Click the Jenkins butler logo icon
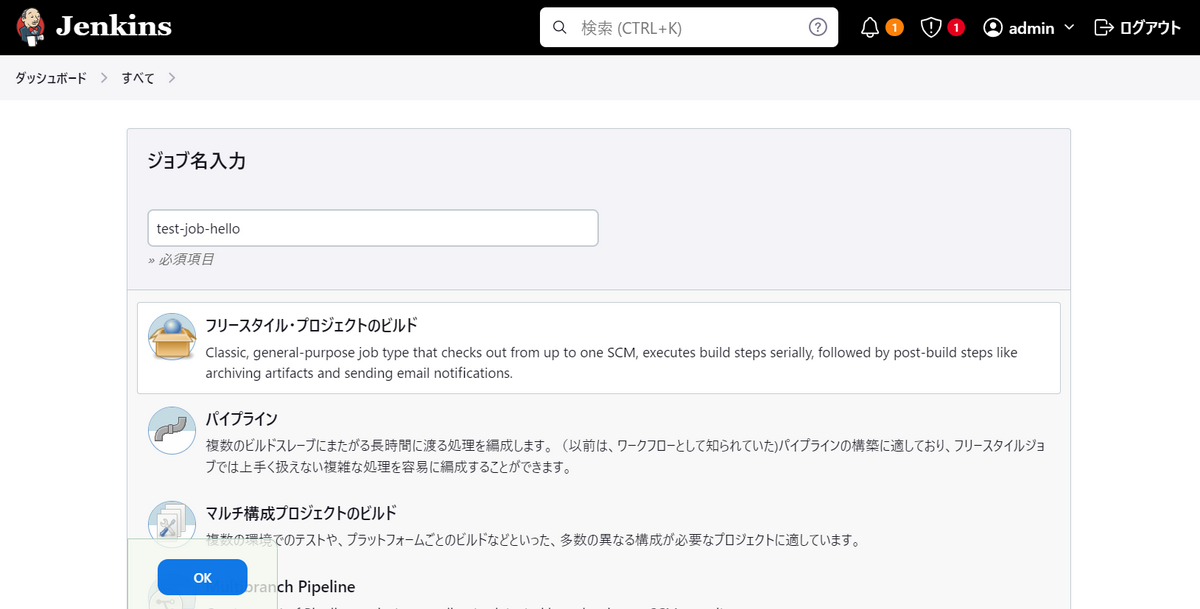Viewport: 1200px width, 609px height. pyautogui.click(x=31, y=27)
